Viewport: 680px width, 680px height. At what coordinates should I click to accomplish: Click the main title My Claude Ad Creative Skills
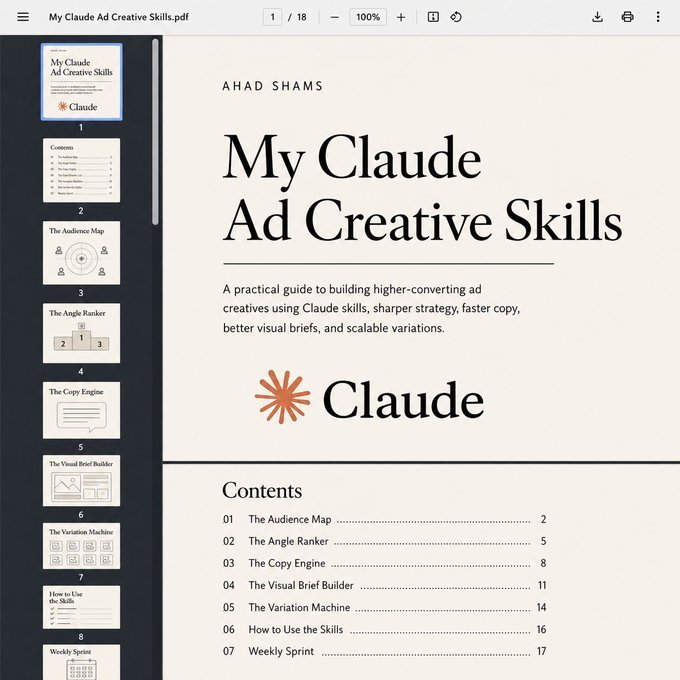pos(422,188)
